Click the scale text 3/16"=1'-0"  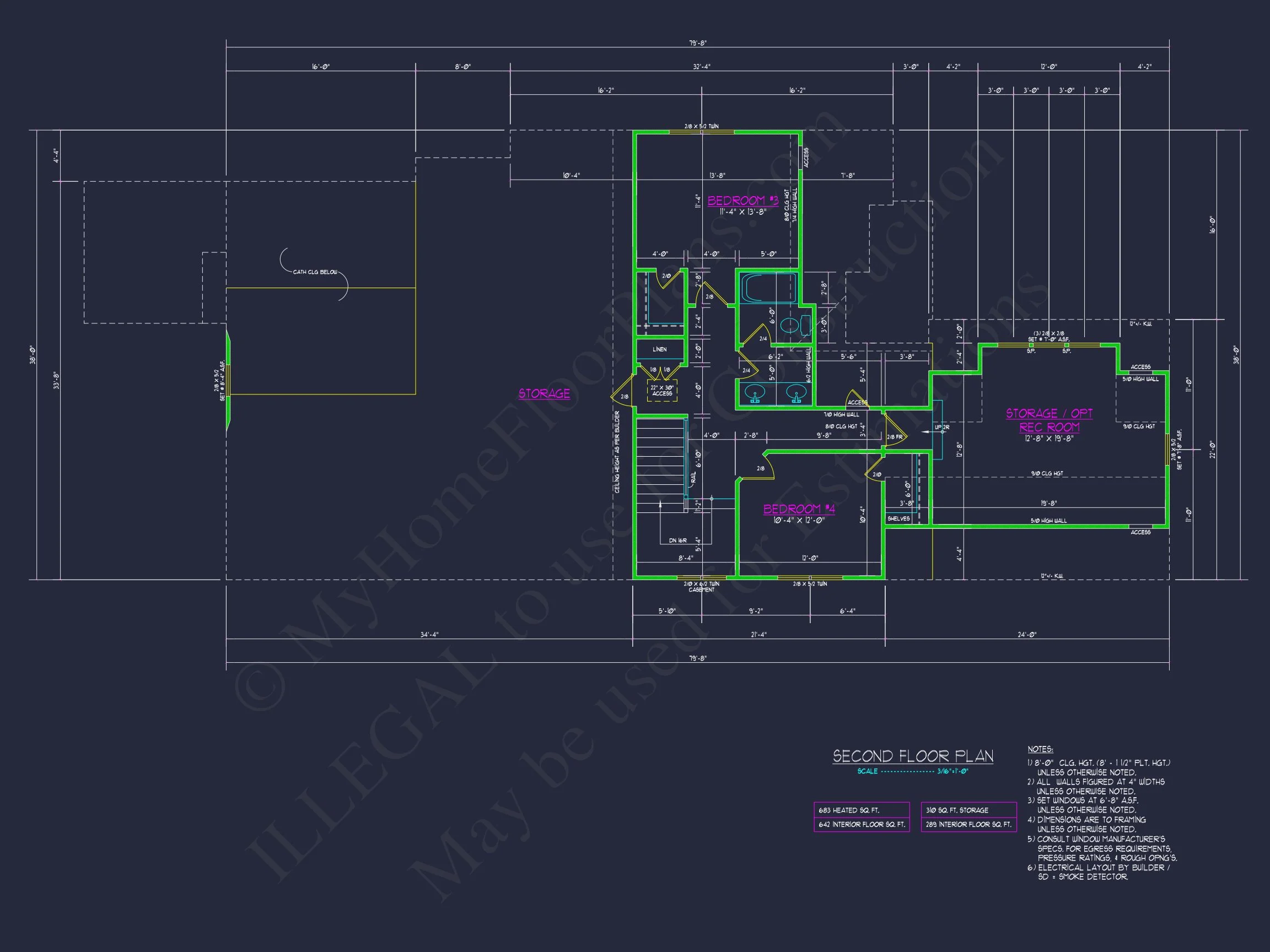coord(952,771)
